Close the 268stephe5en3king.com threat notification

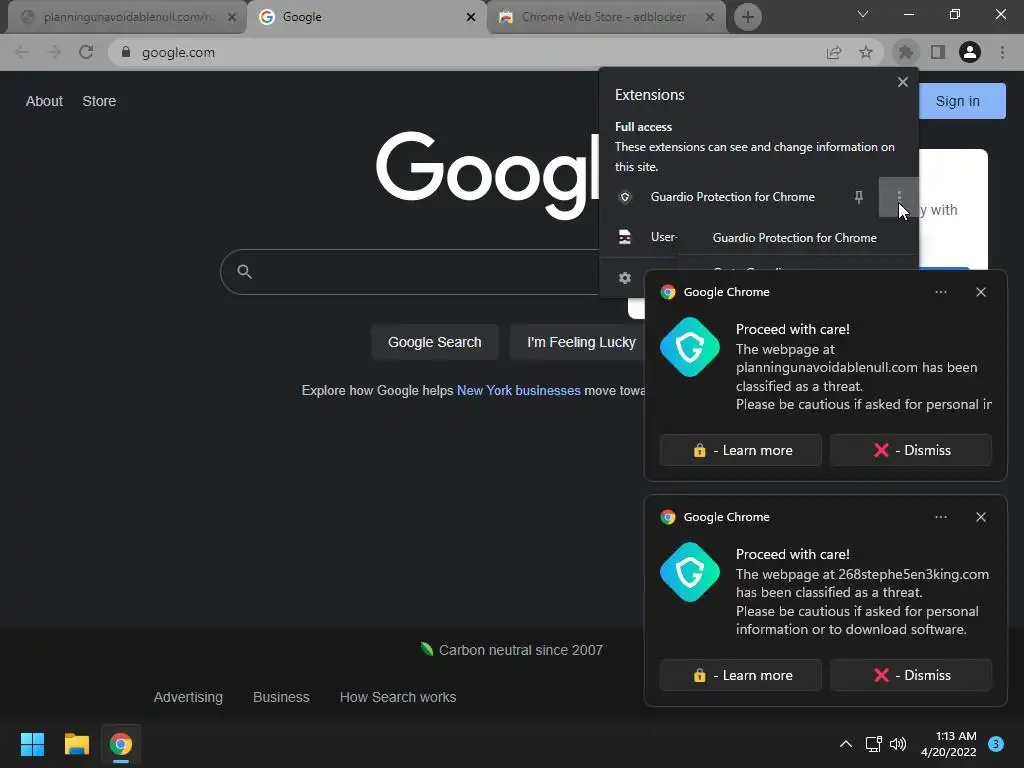[981, 517]
